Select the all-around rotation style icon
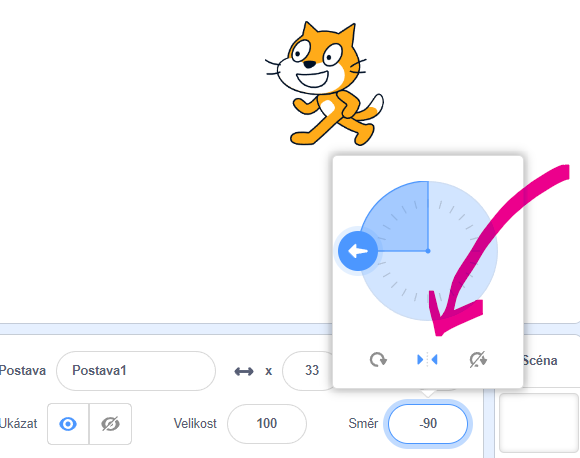Screen dimensions: 580x458 [x=378, y=360]
